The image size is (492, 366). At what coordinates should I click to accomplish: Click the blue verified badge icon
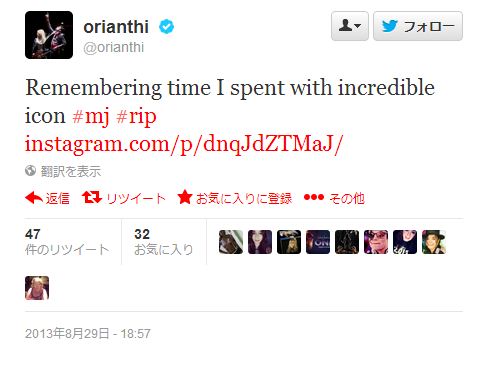(x=166, y=27)
